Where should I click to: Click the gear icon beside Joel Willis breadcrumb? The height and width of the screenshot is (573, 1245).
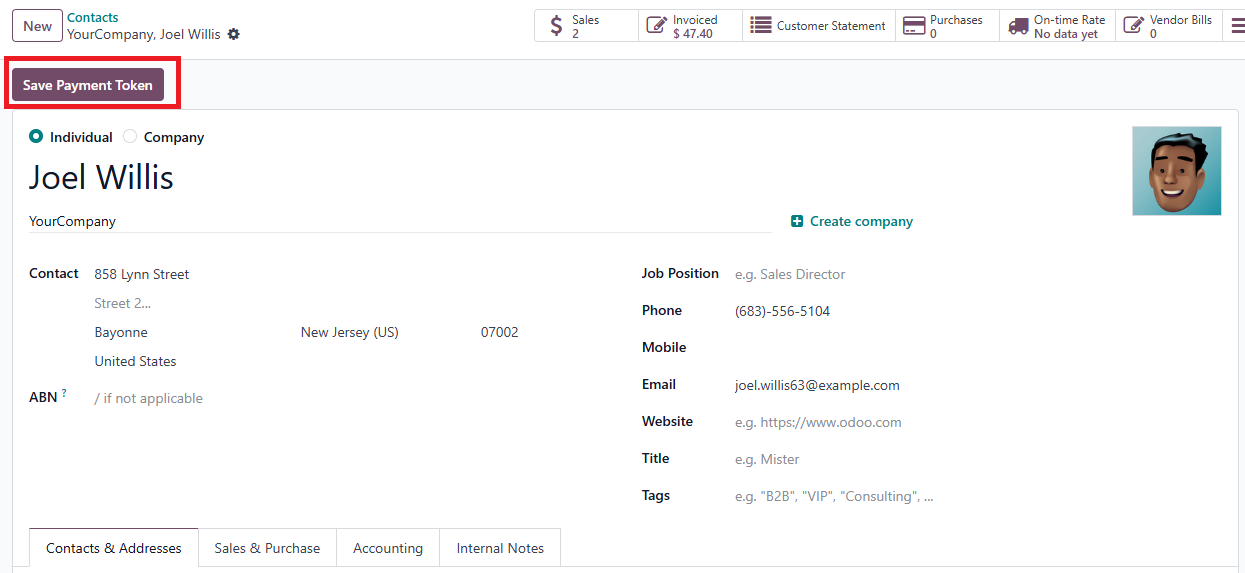click(x=234, y=34)
